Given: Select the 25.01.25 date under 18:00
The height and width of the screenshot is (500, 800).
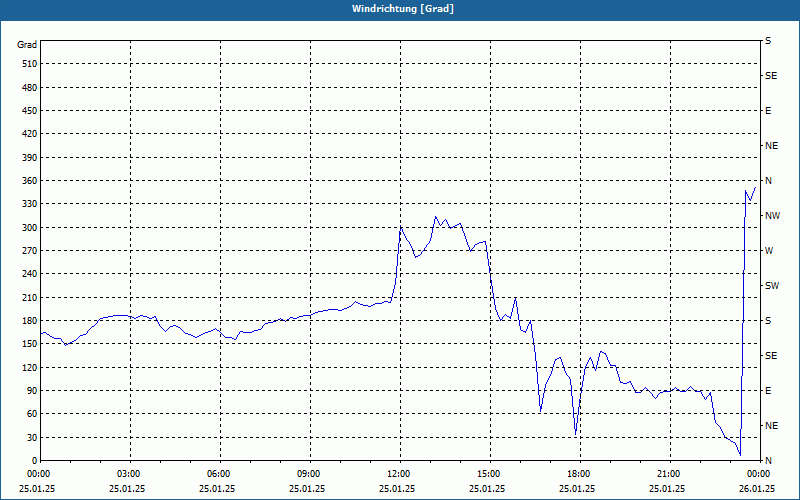Looking at the screenshot, I should [x=577, y=488].
